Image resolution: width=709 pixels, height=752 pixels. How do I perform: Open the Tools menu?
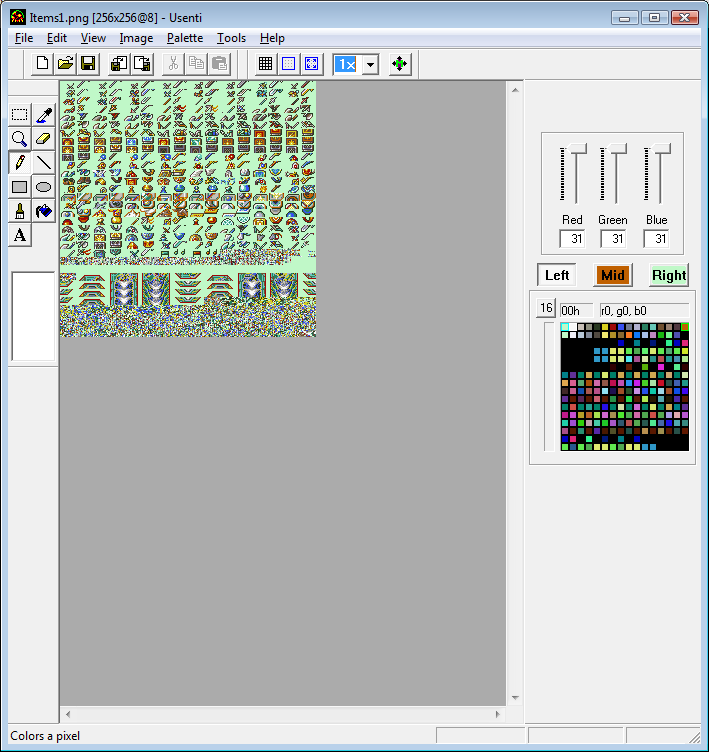pos(231,38)
